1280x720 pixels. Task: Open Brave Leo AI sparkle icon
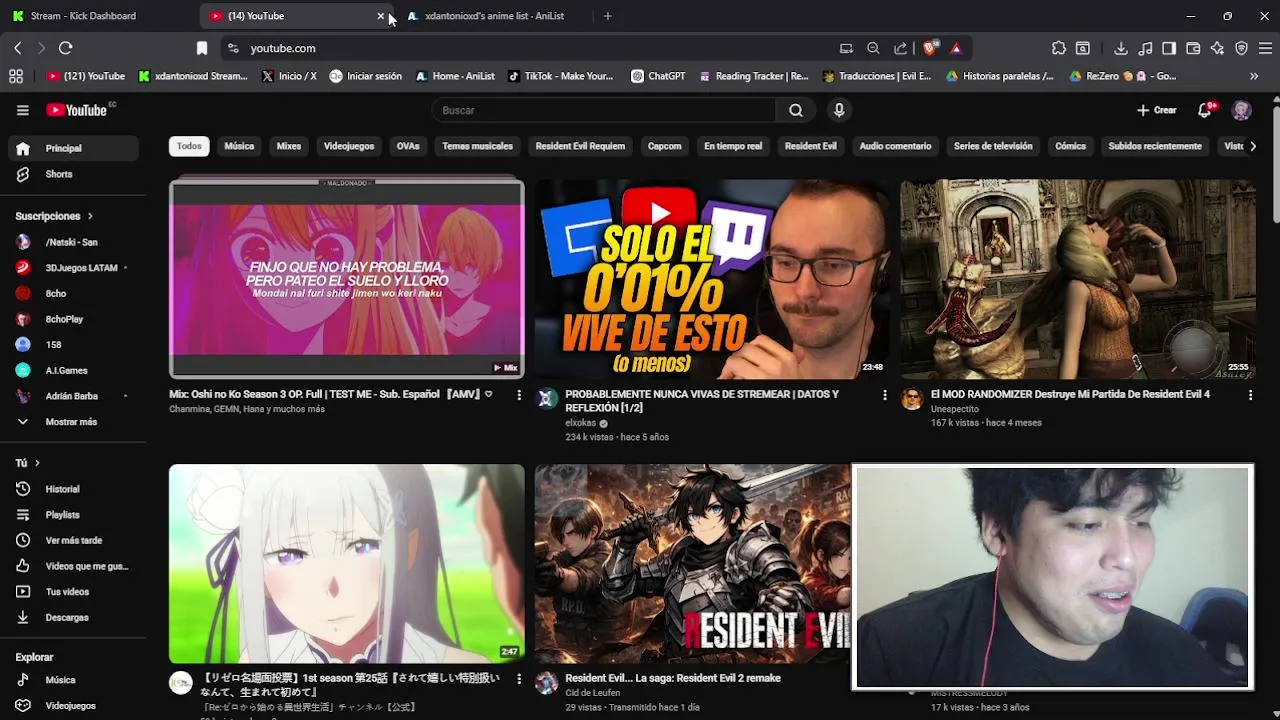click(1217, 48)
